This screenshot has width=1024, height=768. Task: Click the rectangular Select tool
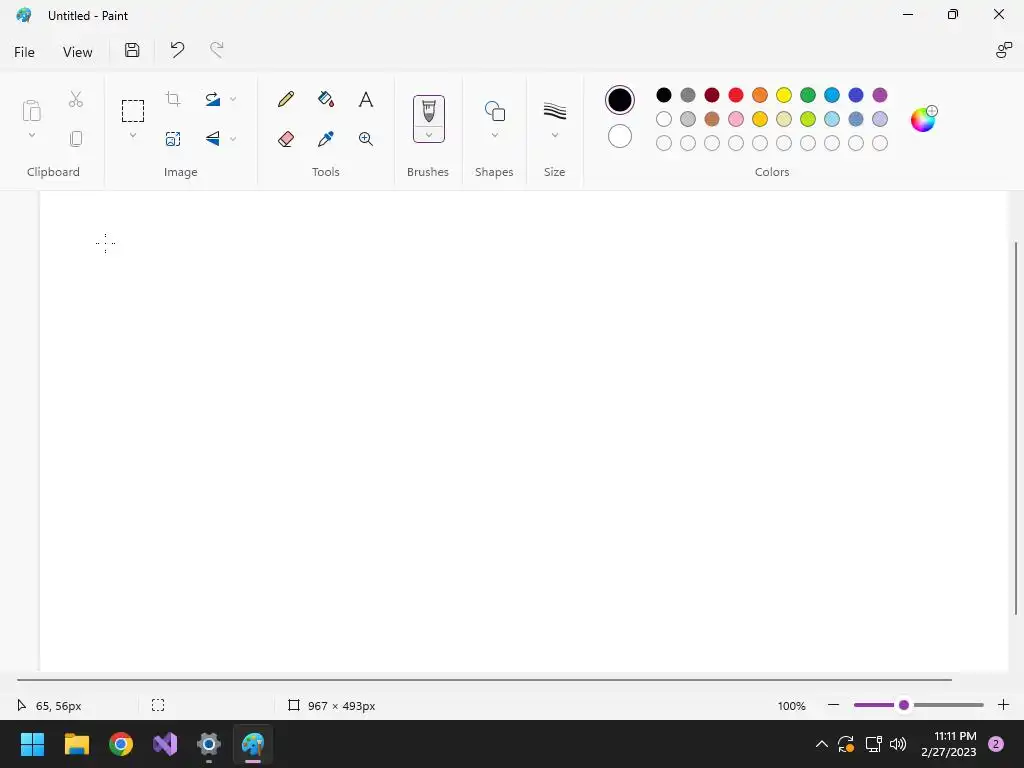(x=133, y=111)
